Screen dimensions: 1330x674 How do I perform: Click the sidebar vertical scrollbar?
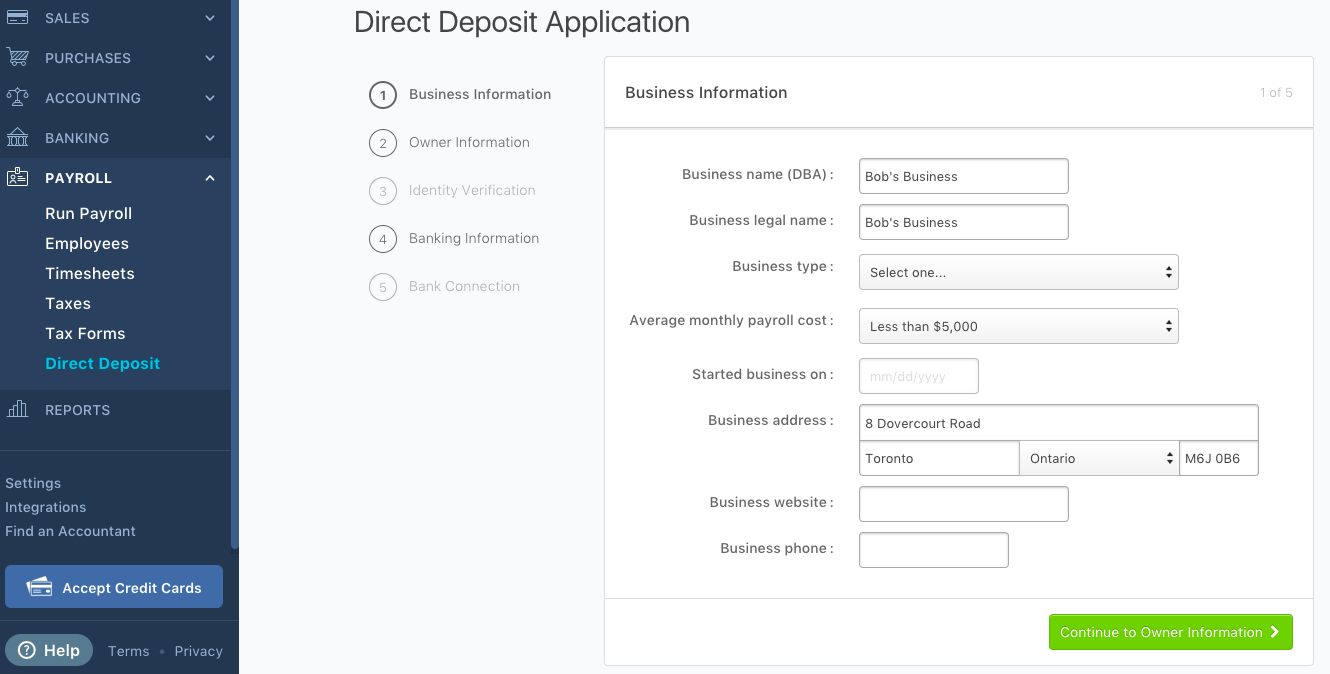pyautogui.click(x=235, y=275)
